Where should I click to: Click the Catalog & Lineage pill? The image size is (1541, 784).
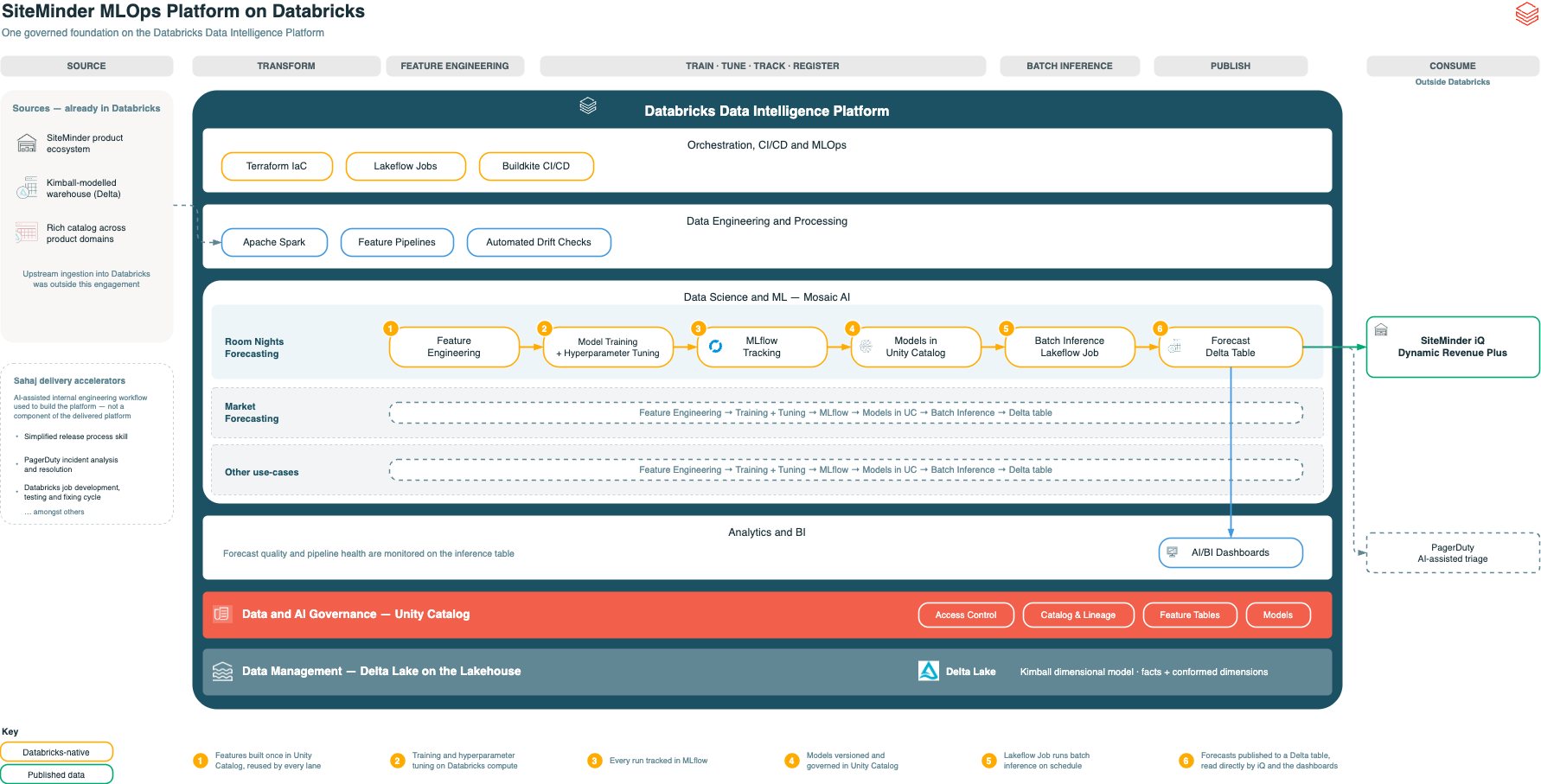click(x=1078, y=615)
